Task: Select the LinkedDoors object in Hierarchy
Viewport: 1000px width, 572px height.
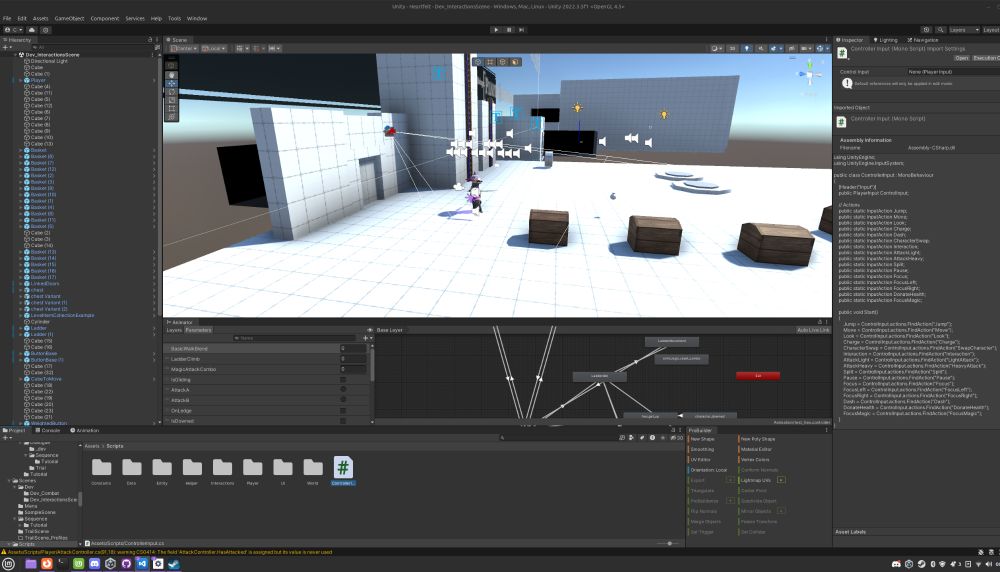Action: point(45,284)
